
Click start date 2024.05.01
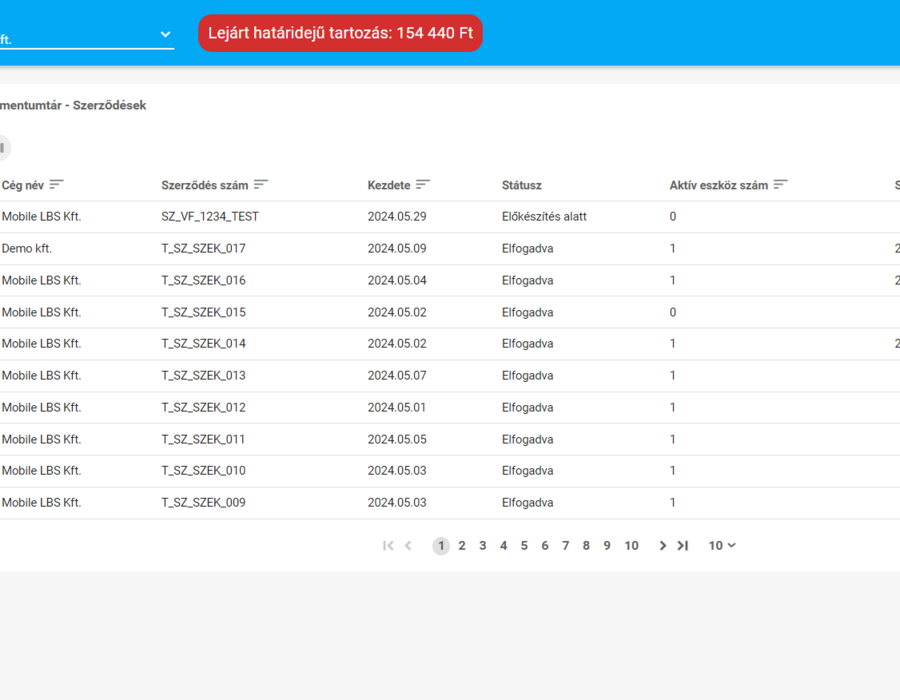coord(397,407)
